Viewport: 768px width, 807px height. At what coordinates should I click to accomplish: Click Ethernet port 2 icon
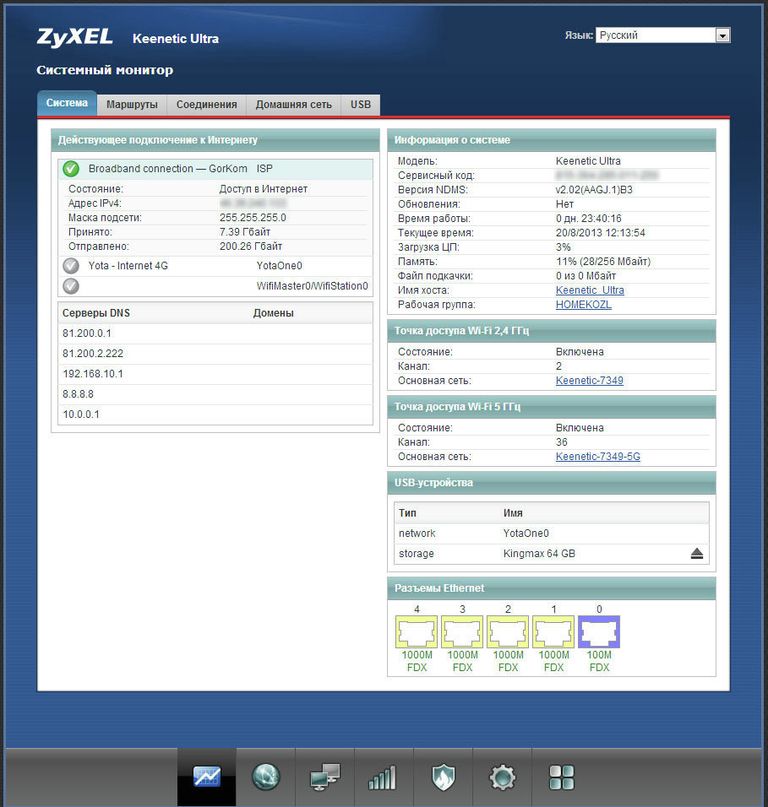pyautogui.click(x=508, y=632)
